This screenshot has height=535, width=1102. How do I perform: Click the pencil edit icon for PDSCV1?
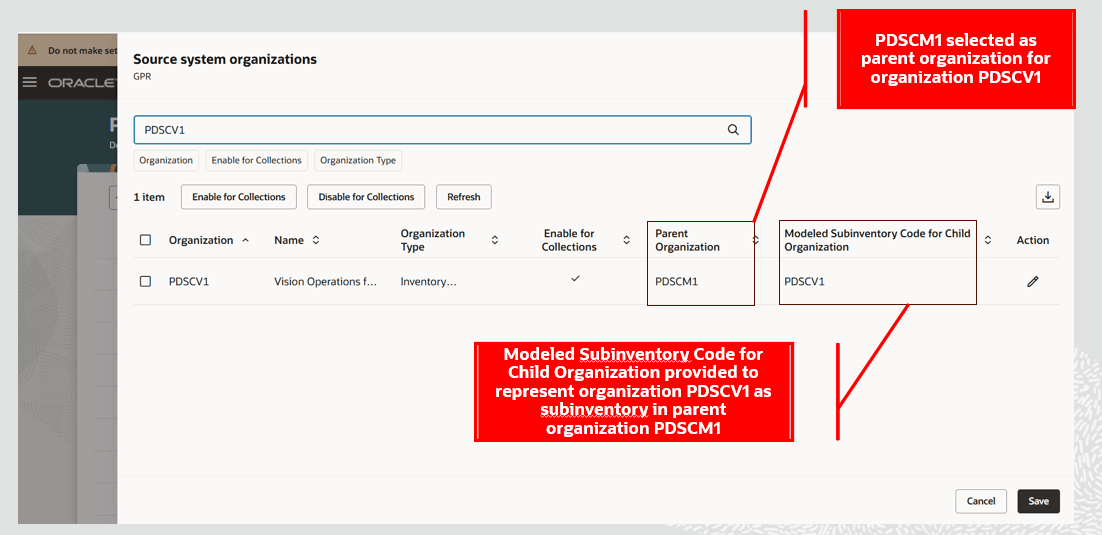point(1032,281)
